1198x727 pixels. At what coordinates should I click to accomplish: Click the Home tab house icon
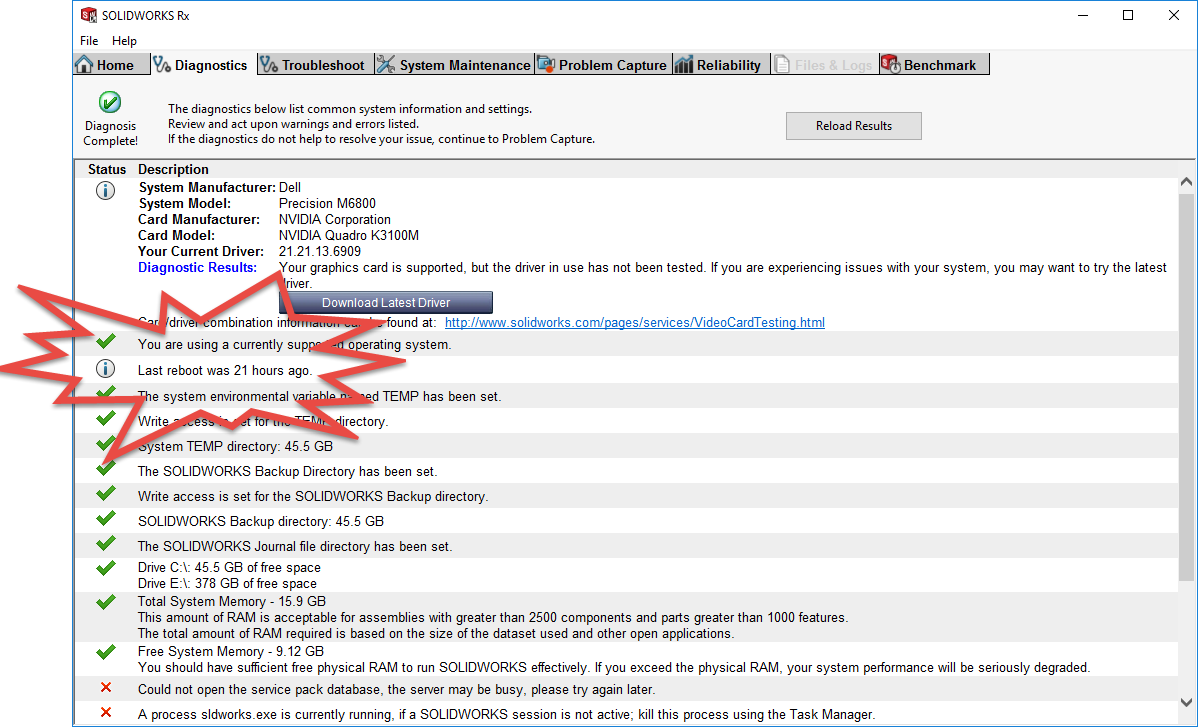point(85,65)
